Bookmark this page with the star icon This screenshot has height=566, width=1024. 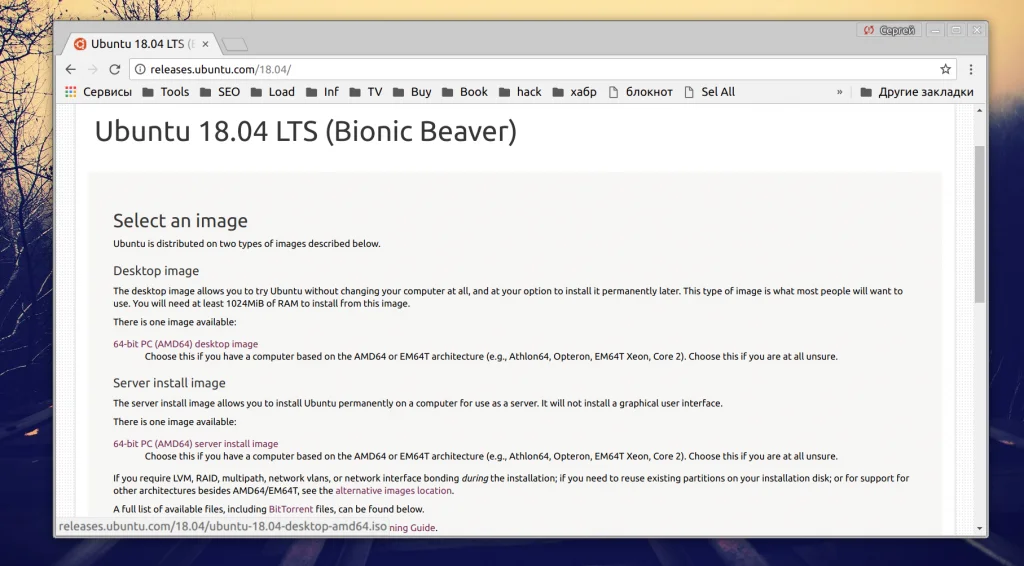pyautogui.click(x=945, y=69)
